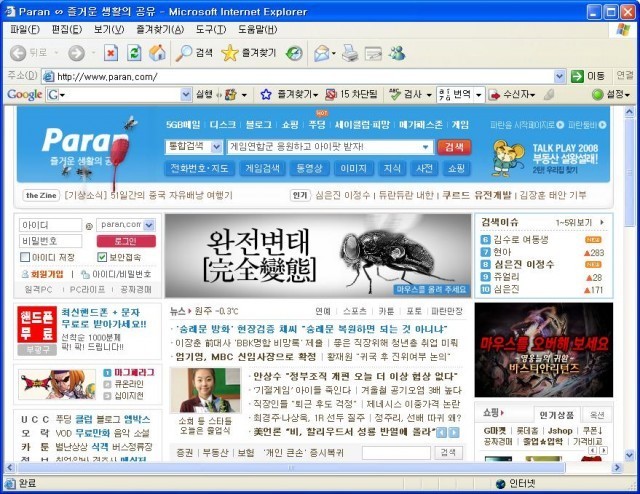
Task: Toggle the 아이디 저장 checkbox
Action: (x=25, y=257)
